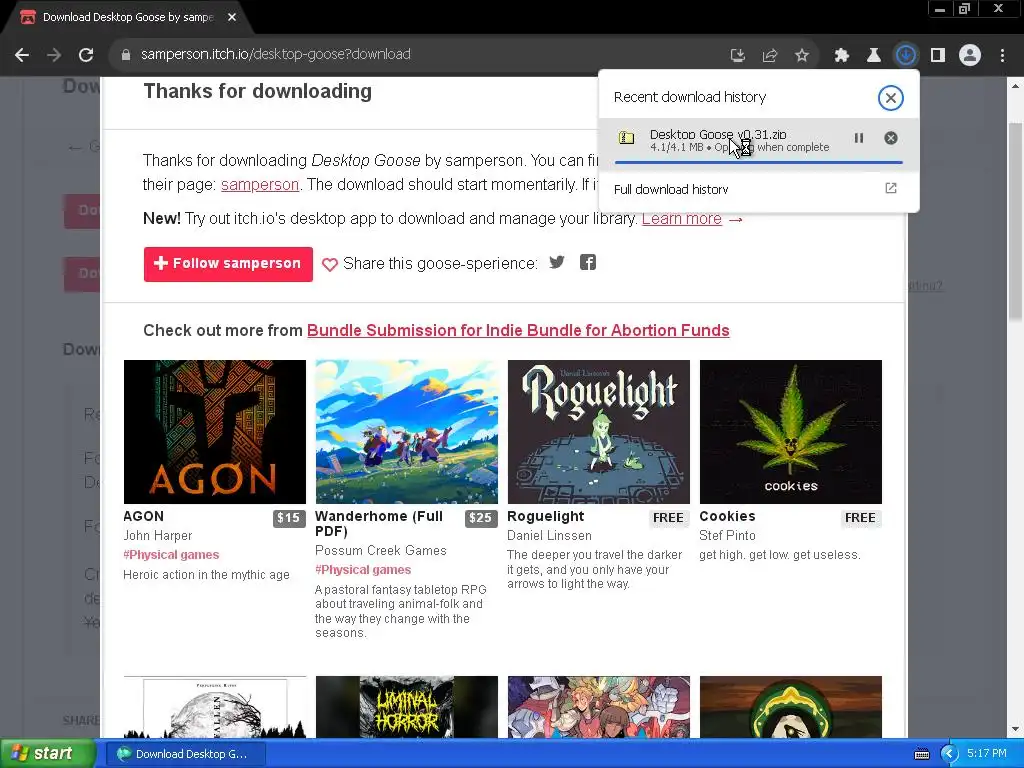Open full history external link icon
Screen dimensions: 1024x768
891,189
